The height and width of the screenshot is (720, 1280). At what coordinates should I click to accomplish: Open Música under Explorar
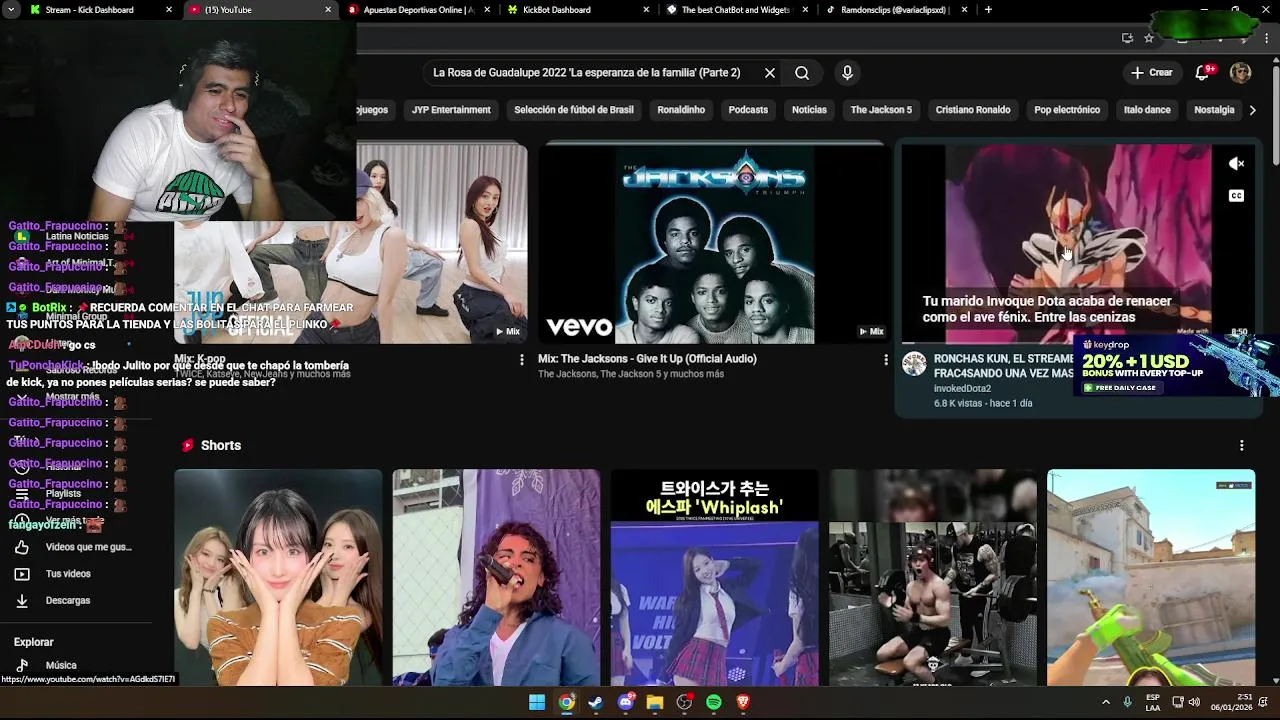click(76, 665)
